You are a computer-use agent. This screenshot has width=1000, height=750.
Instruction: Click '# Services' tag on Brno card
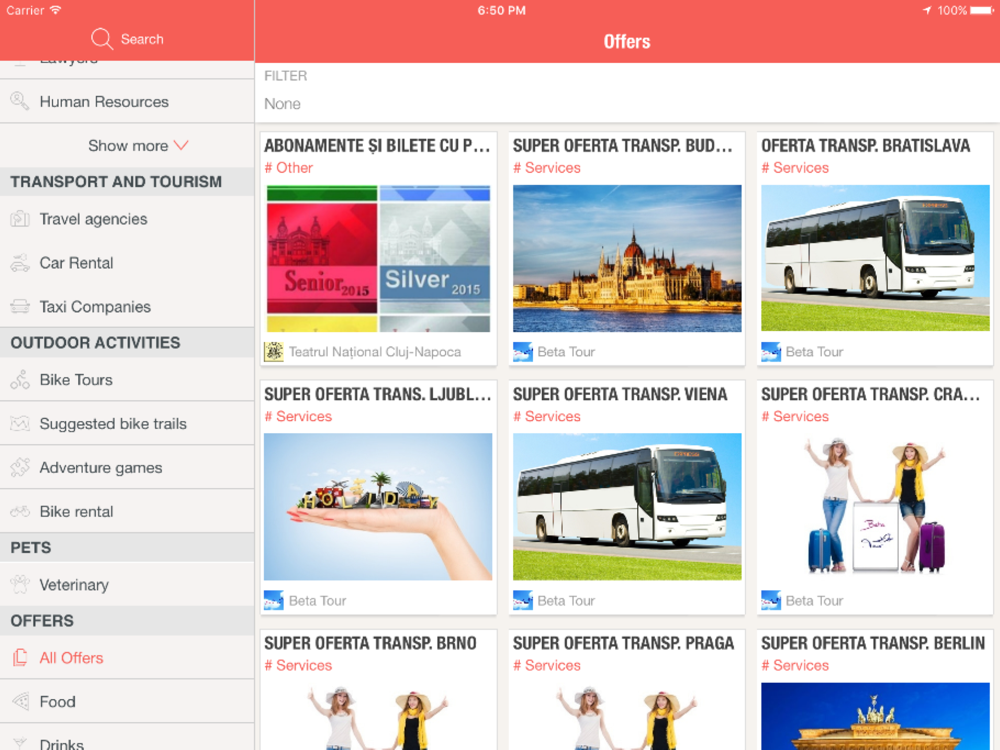tap(298, 665)
